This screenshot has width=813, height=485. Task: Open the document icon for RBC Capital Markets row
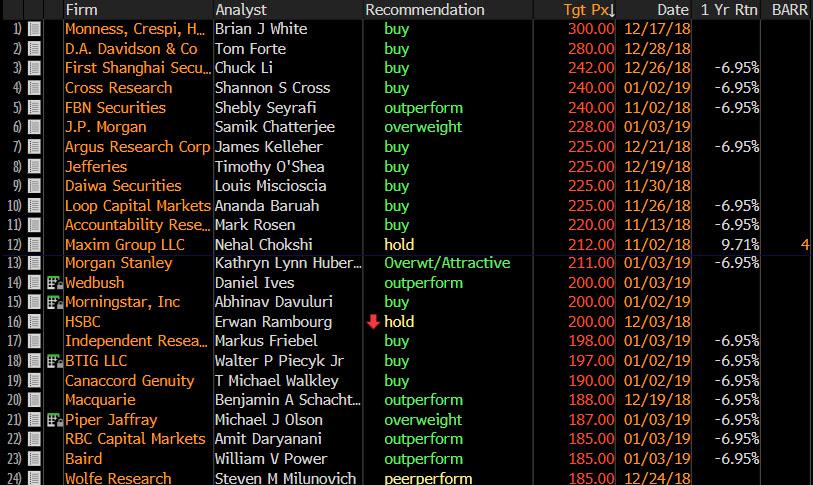[34, 439]
